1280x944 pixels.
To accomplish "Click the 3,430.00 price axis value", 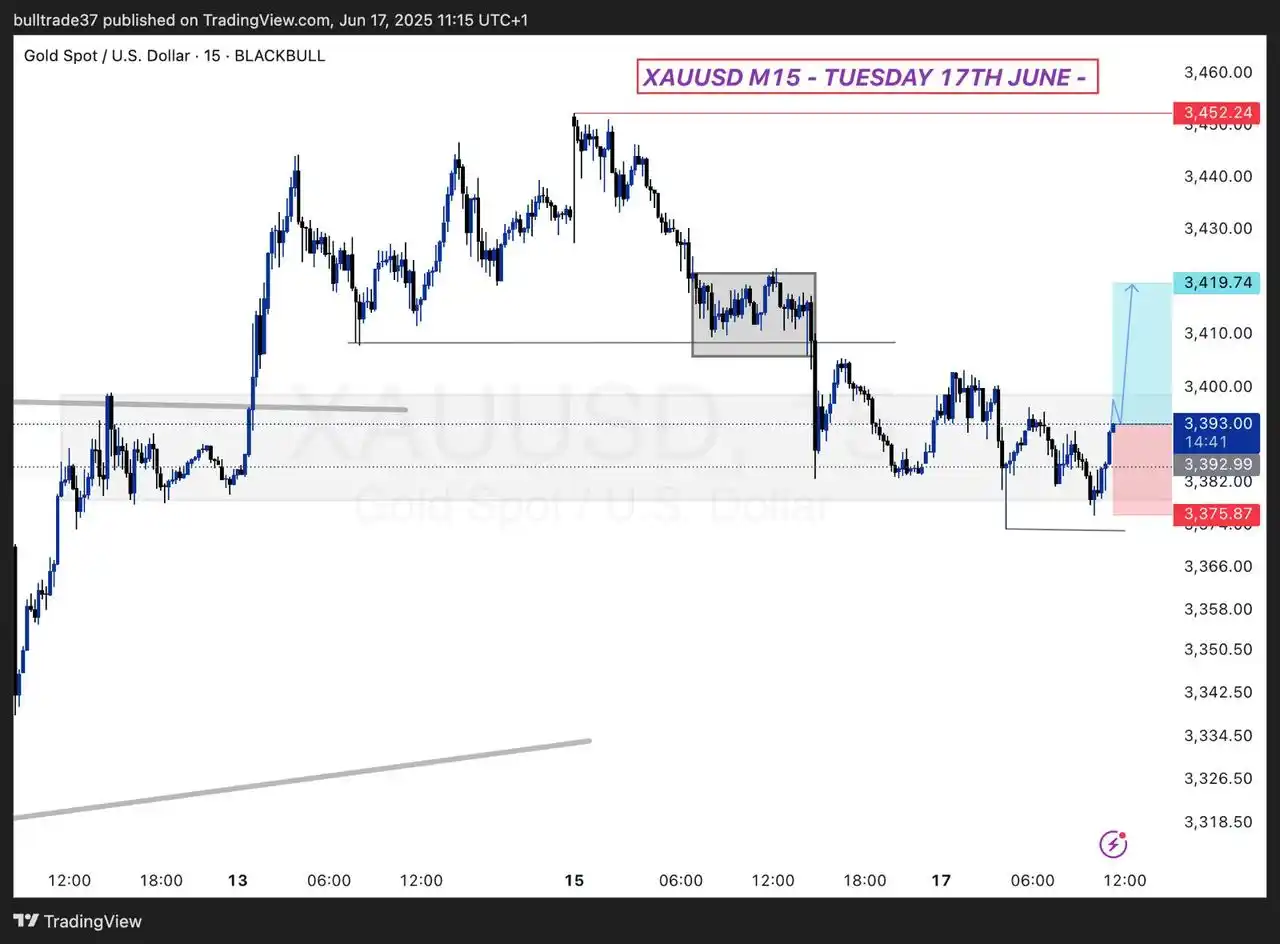I will pyautogui.click(x=1217, y=228).
